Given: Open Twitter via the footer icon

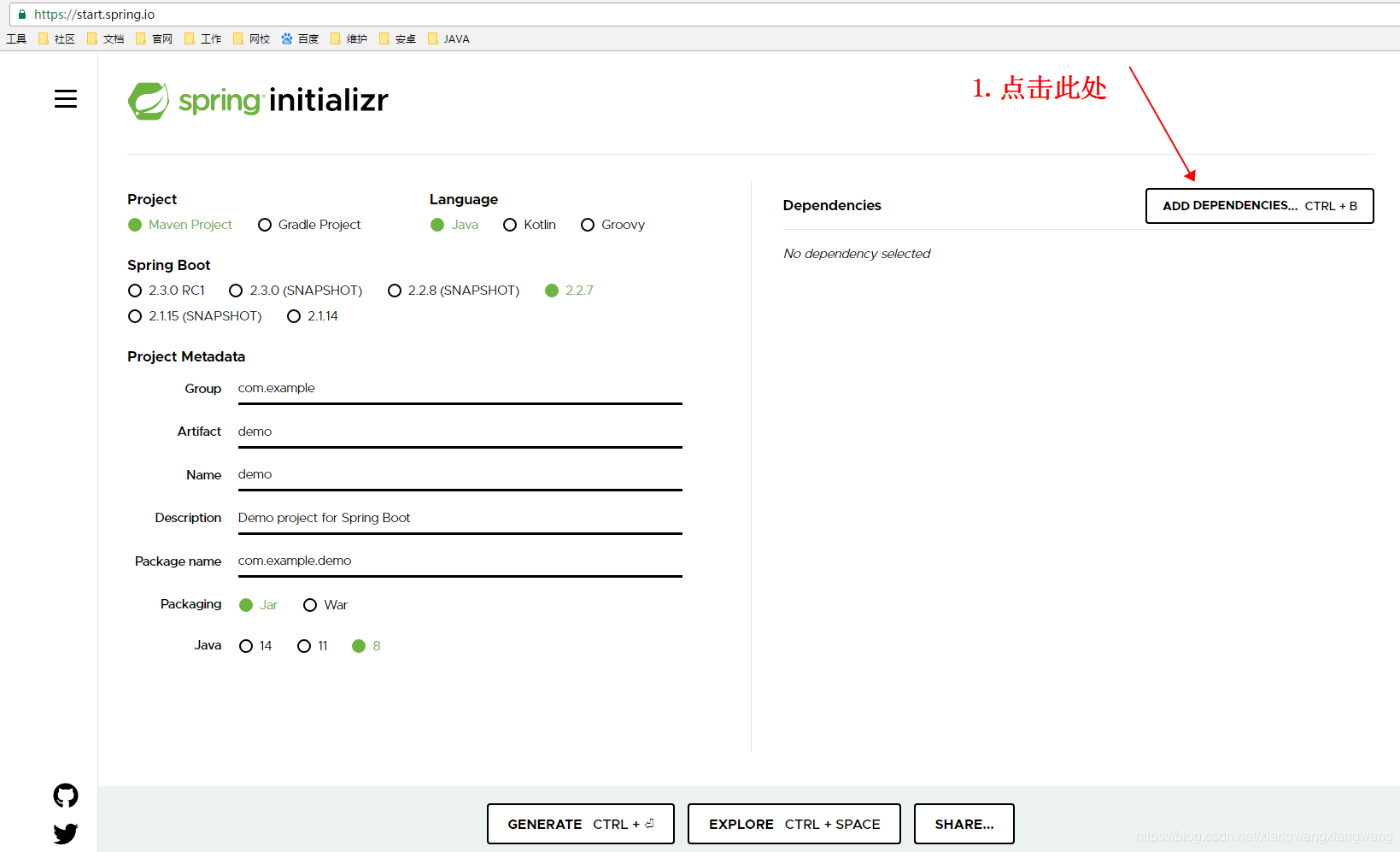Looking at the screenshot, I should tap(65, 833).
